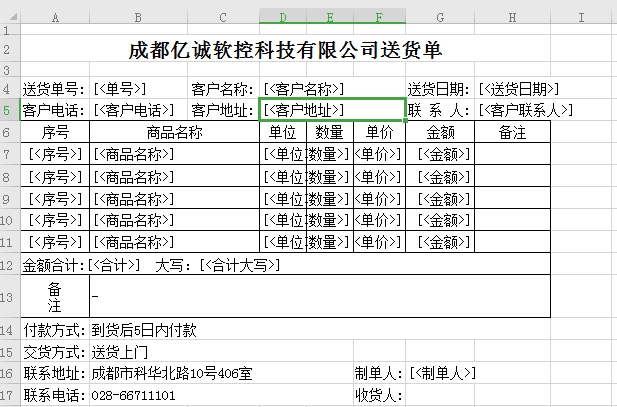Screen dimensions: 617x407
Task: Click column I header
Action: click(581, 17)
